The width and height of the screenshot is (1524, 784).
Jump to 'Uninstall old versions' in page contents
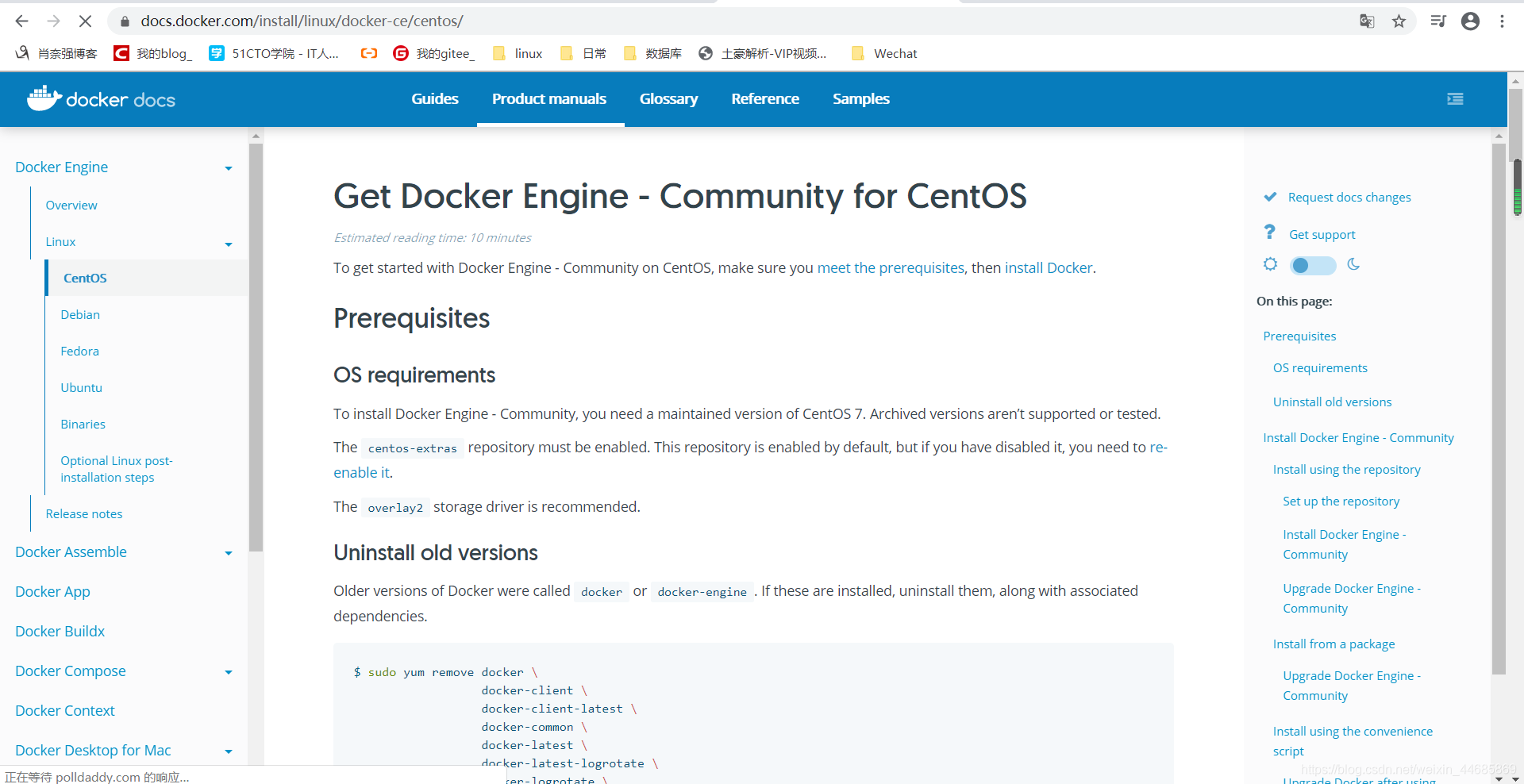click(x=1332, y=402)
